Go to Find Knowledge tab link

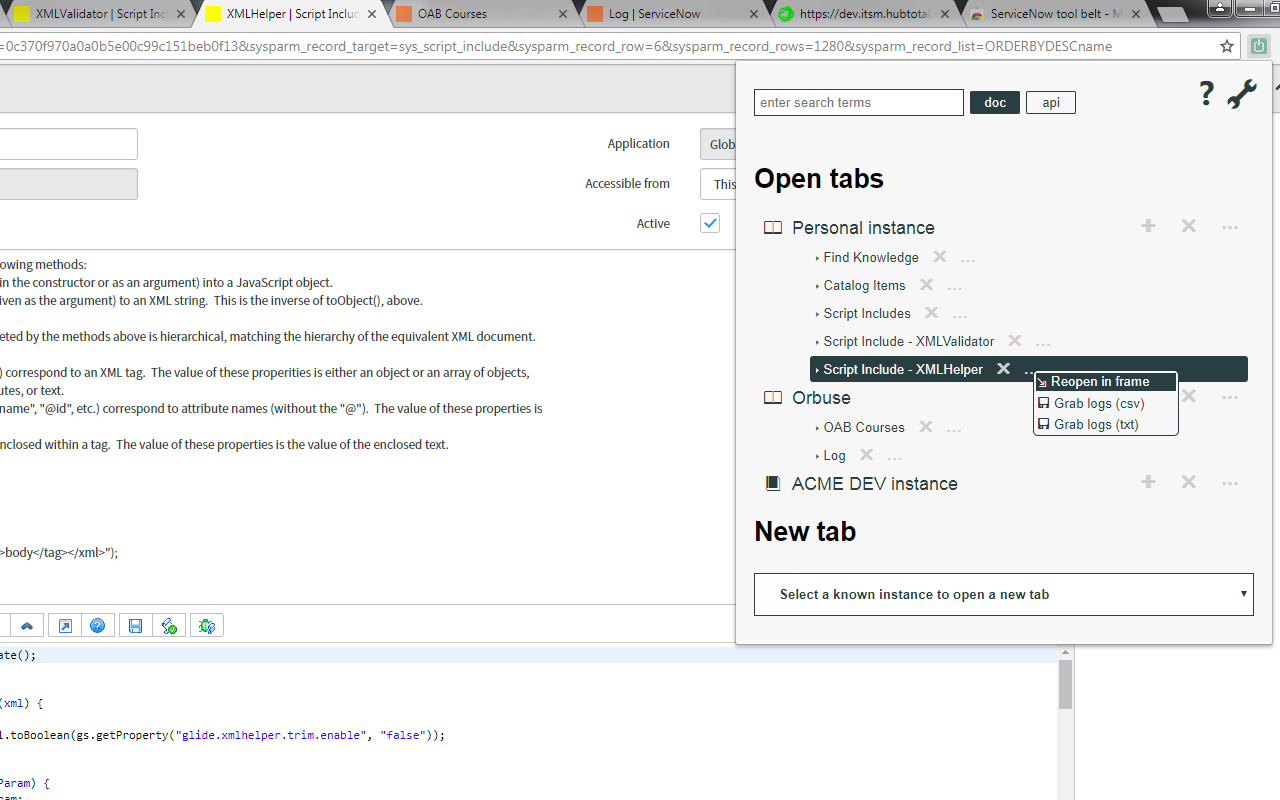[x=871, y=257]
